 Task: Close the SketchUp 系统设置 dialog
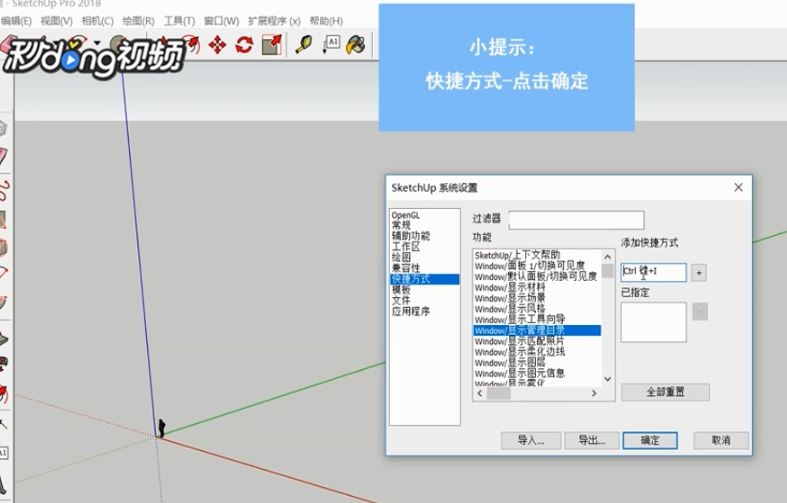tap(738, 187)
